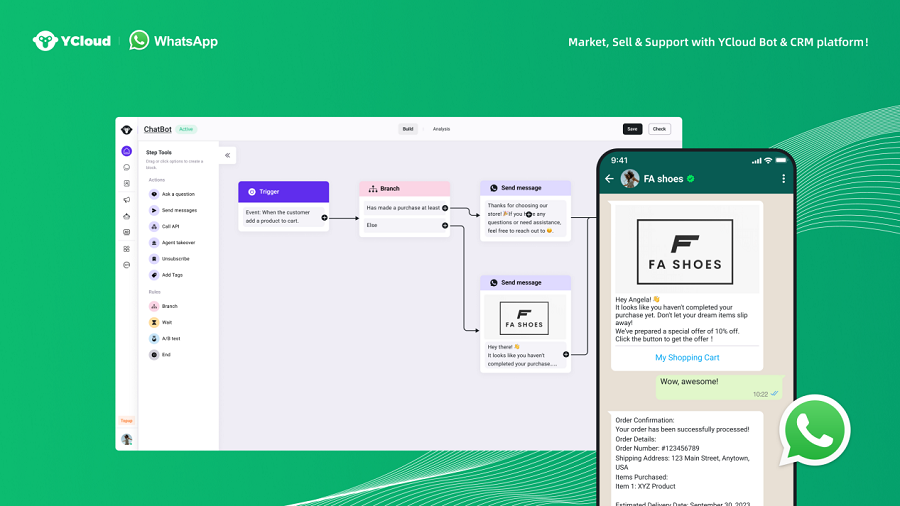Image resolution: width=900 pixels, height=506 pixels.
Task: Select the Branch block header
Action: tap(405, 188)
